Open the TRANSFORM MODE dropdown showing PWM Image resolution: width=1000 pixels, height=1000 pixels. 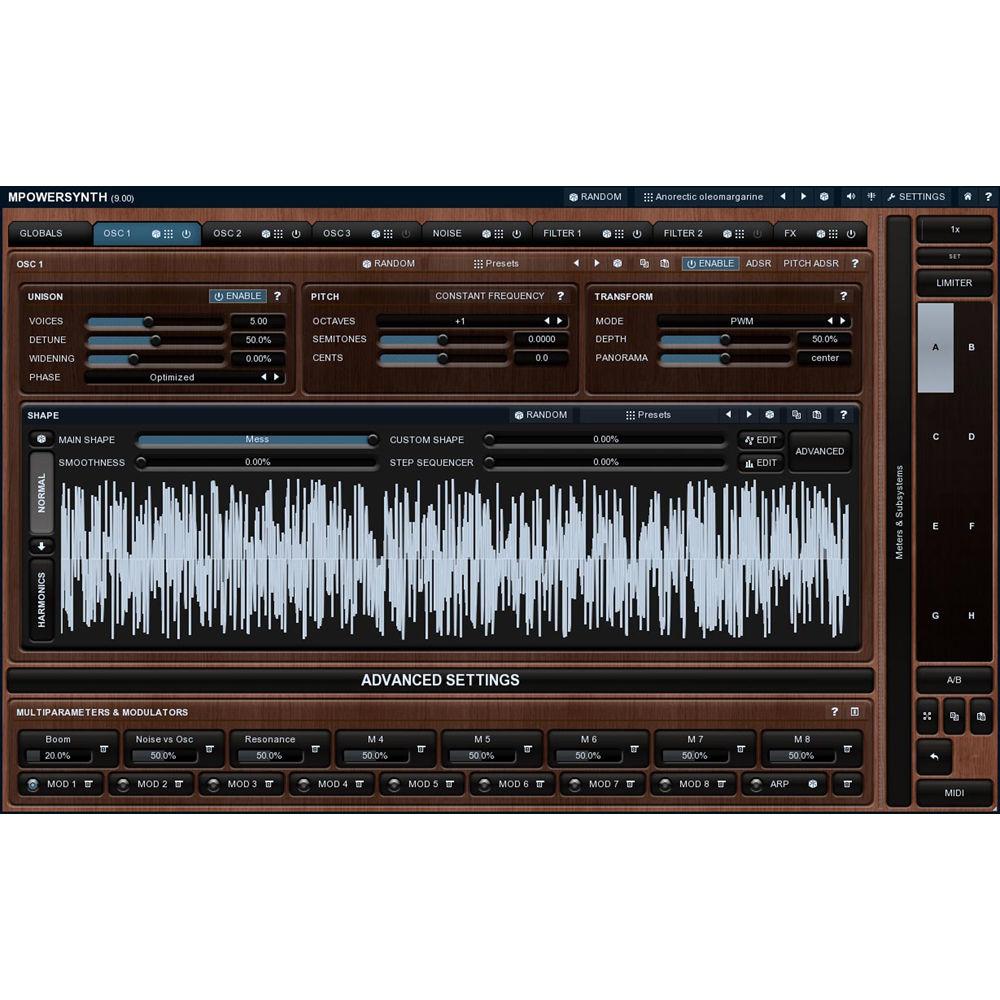click(x=743, y=320)
